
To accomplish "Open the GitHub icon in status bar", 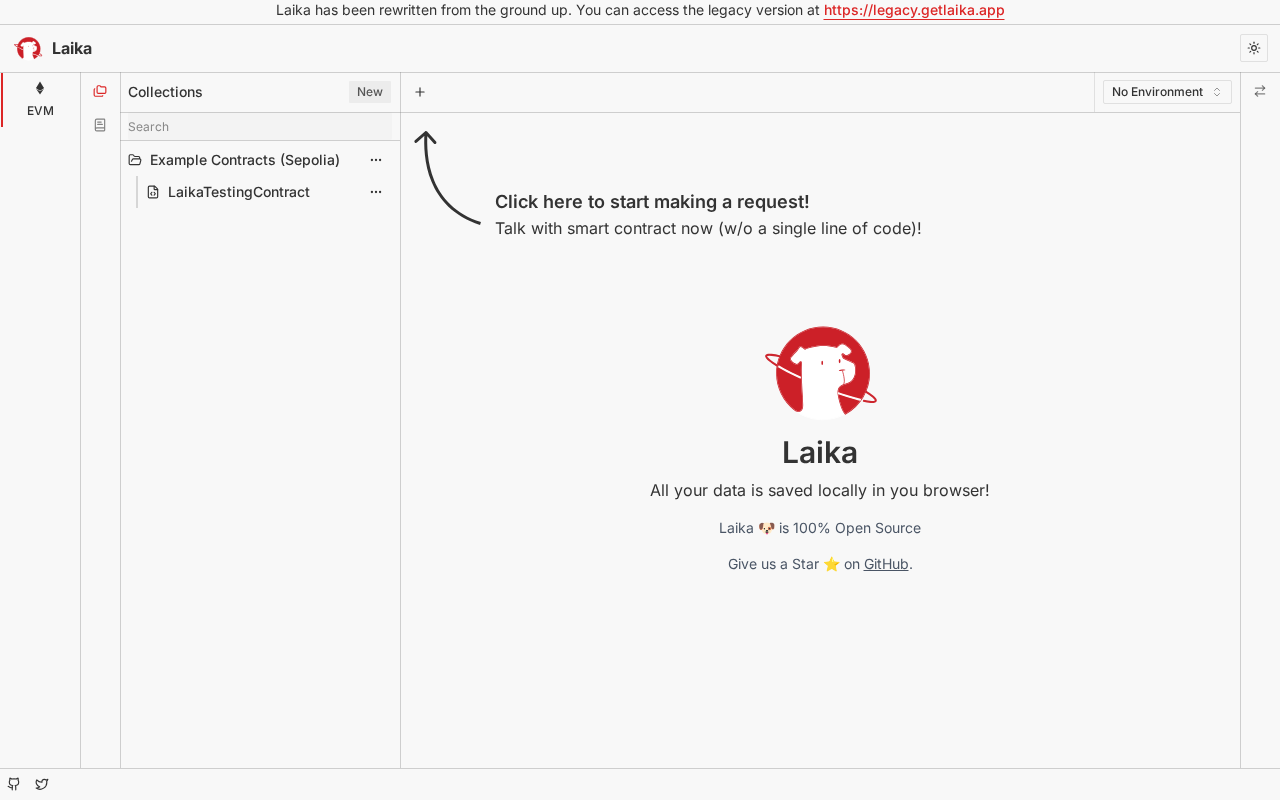I will tap(14, 784).
